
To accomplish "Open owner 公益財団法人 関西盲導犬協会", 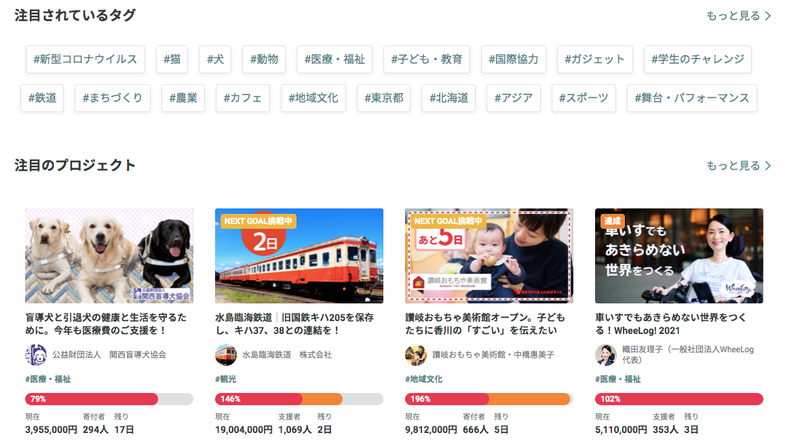I will coord(109,355).
